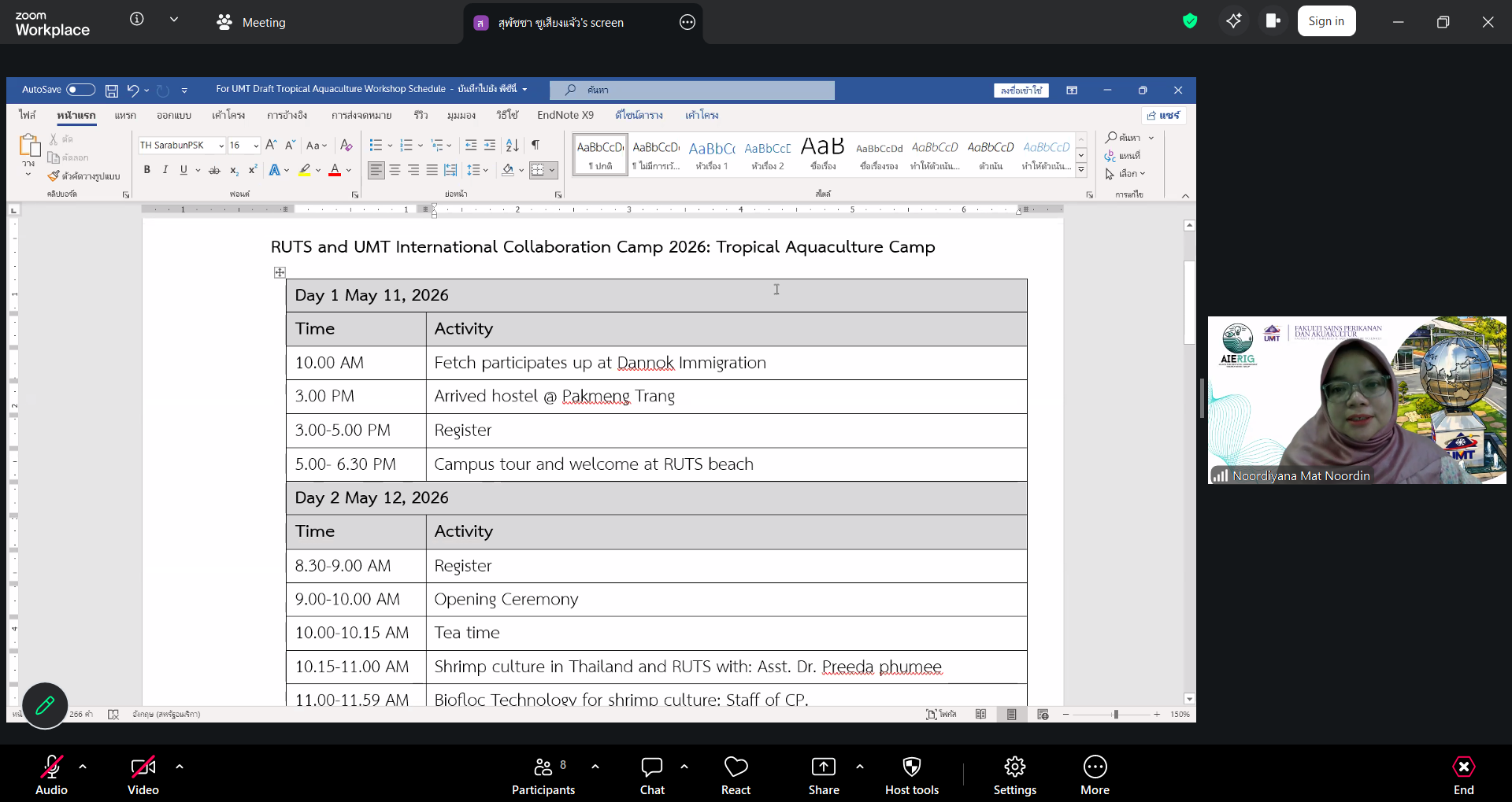Click the Bold formatting icon
Image resolution: width=1512 pixels, height=802 pixels.
(146, 170)
